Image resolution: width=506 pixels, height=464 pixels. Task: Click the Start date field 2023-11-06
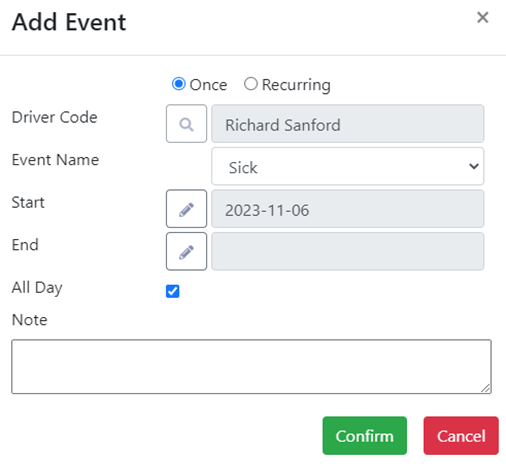pyautogui.click(x=348, y=209)
